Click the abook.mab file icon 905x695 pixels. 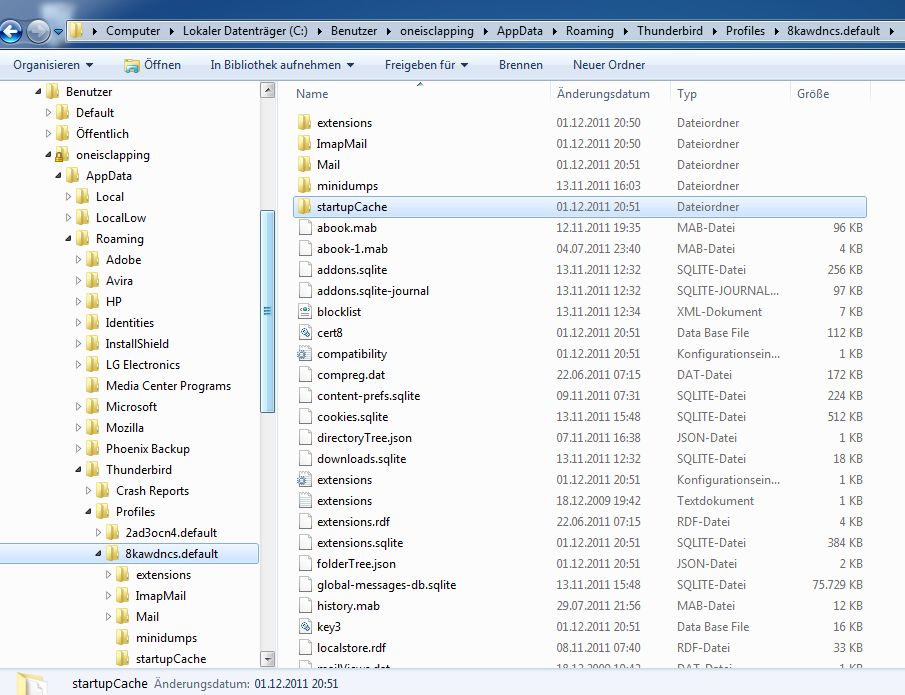click(x=305, y=228)
